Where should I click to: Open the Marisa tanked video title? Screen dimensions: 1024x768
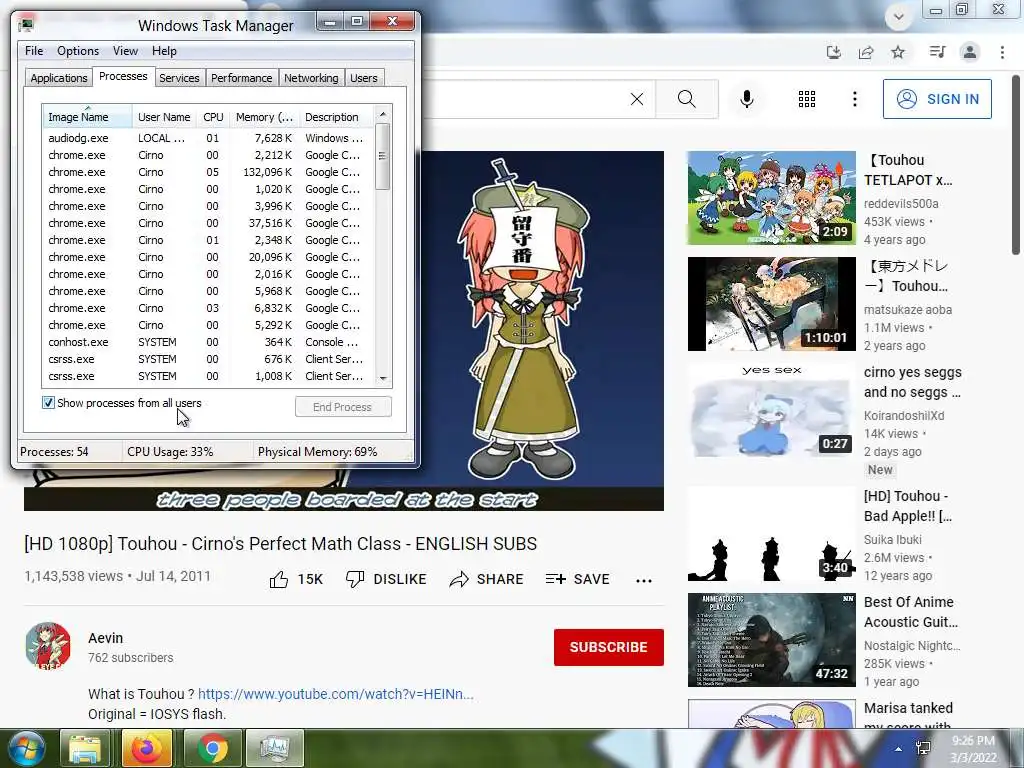[908, 716]
